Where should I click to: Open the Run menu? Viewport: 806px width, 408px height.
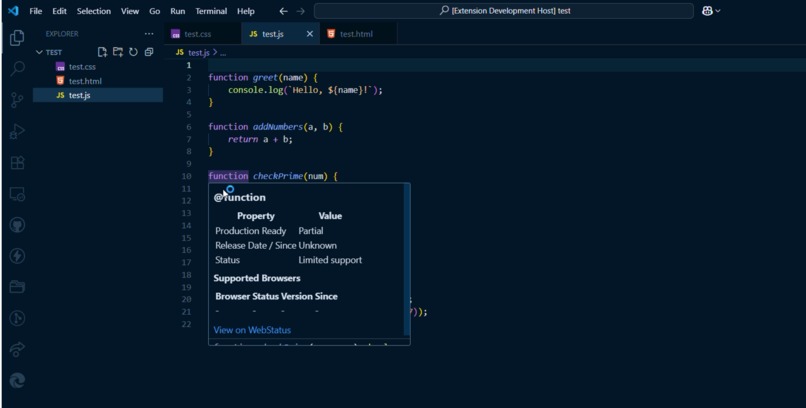[x=177, y=11]
